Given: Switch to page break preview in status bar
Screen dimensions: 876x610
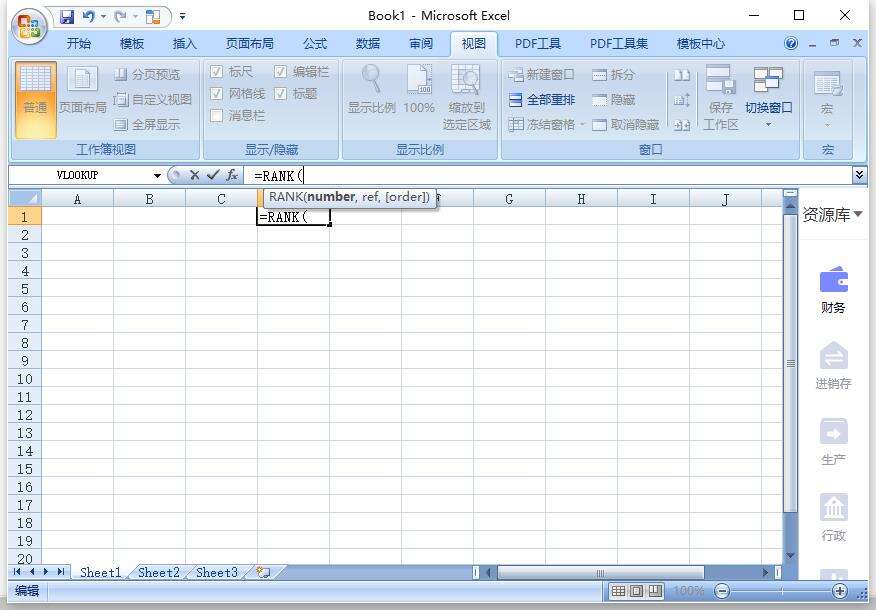Looking at the screenshot, I should pos(655,590).
